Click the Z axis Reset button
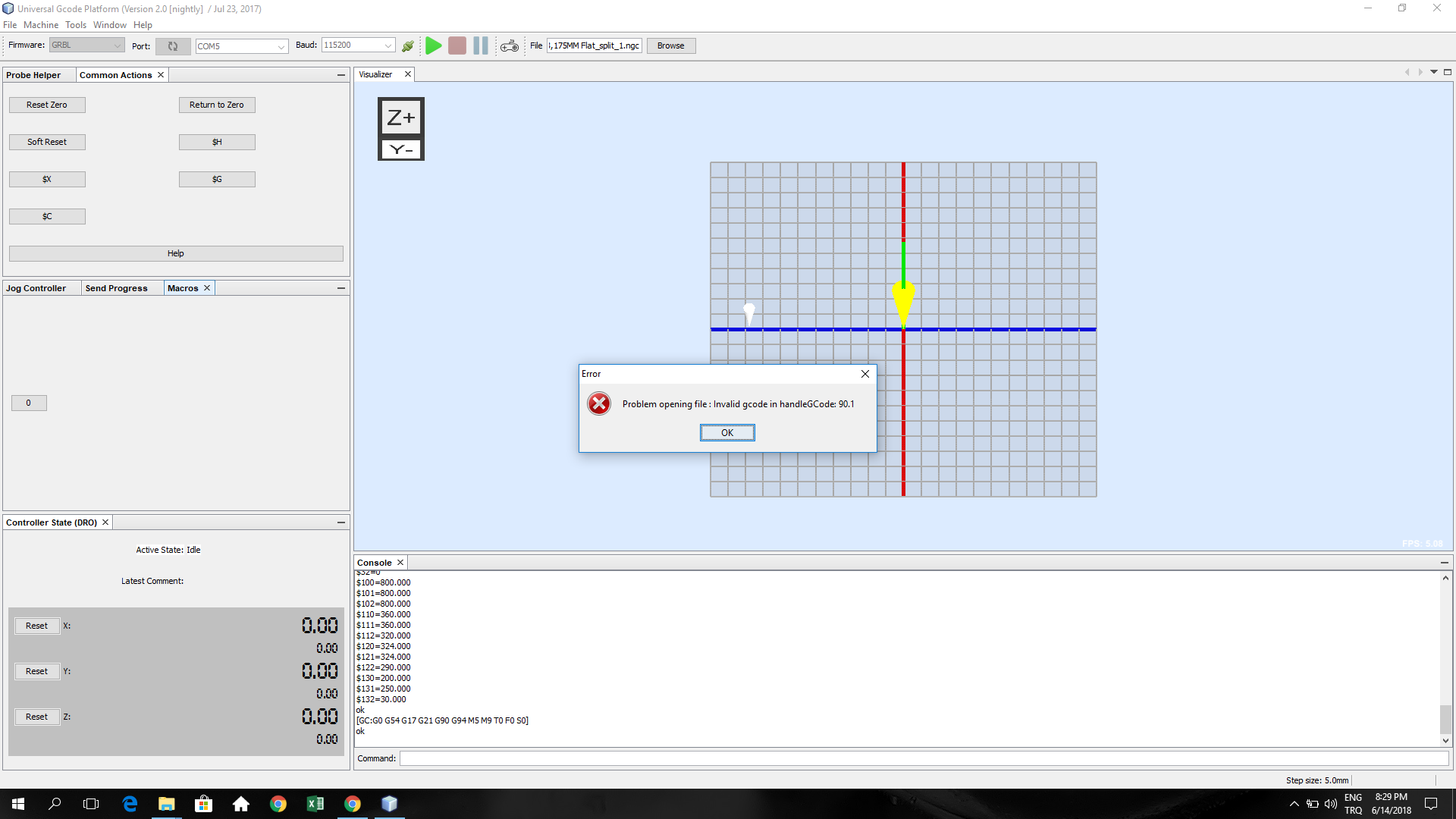This screenshot has width=1456, height=819. (x=36, y=717)
